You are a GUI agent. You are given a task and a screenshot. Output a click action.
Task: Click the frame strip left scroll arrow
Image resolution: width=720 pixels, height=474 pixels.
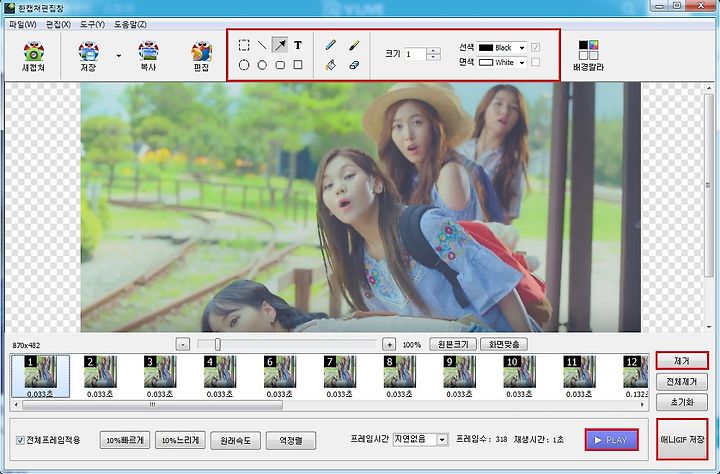click(x=17, y=405)
